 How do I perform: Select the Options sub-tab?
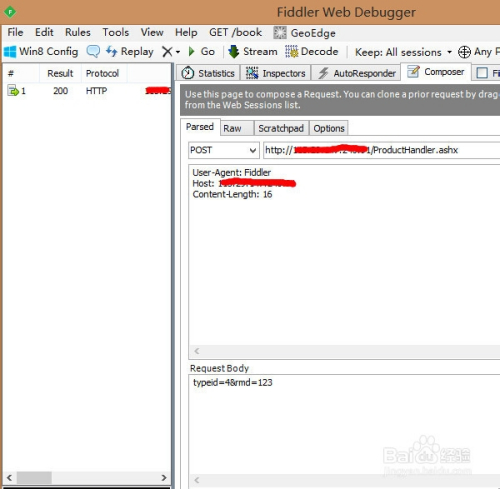[329, 128]
